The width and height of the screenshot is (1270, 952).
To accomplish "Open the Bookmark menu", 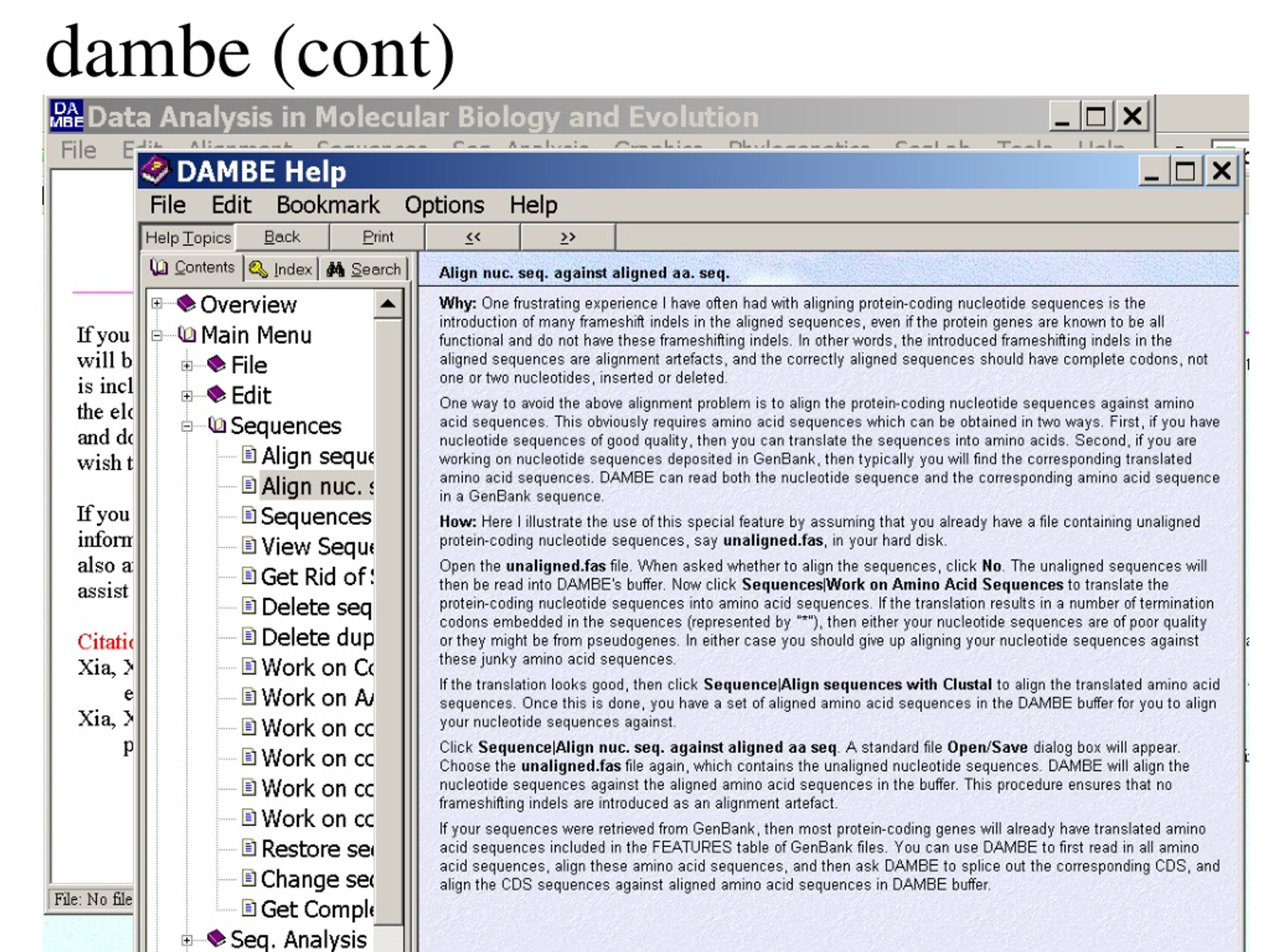I will click(x=328, y=205).
